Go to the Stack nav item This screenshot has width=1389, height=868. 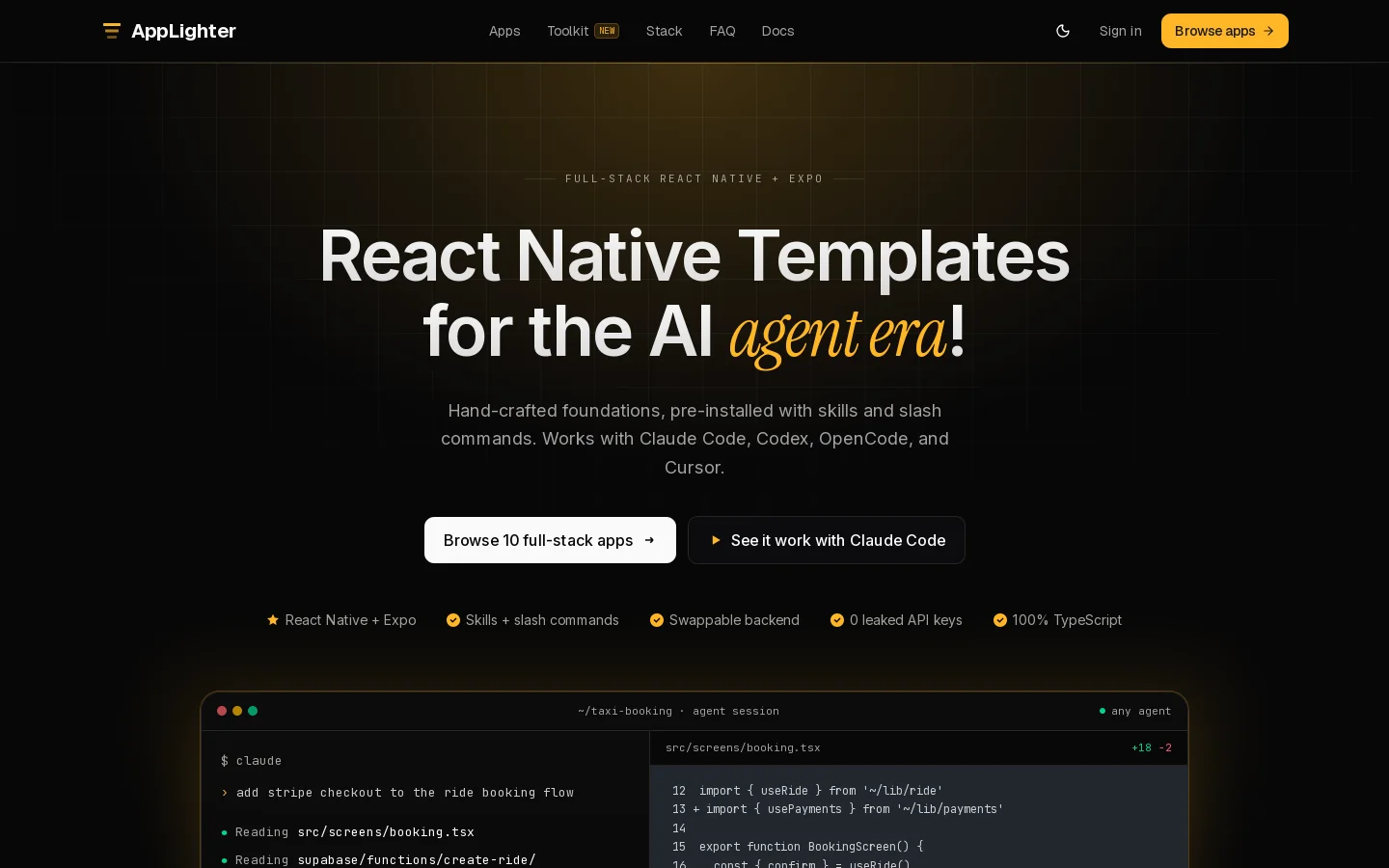[664, 31]
